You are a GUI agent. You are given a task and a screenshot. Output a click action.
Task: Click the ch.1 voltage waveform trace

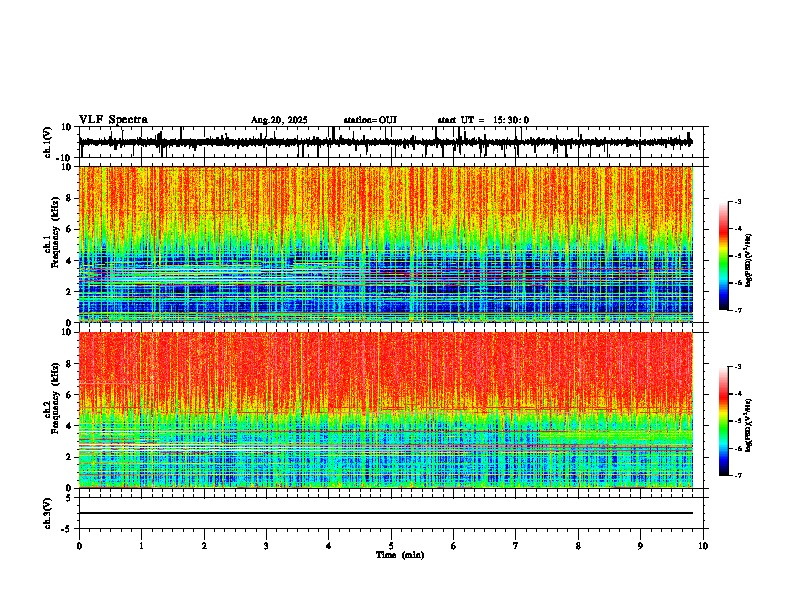(x=386, y=142)
